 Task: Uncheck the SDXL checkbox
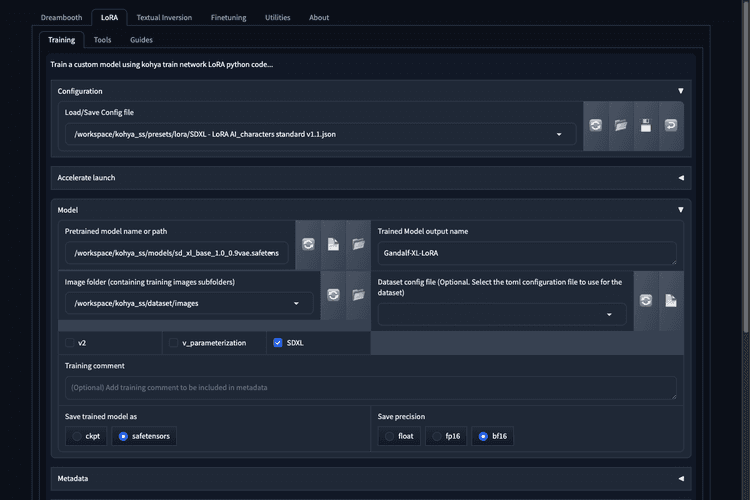[x=278, y=343]
